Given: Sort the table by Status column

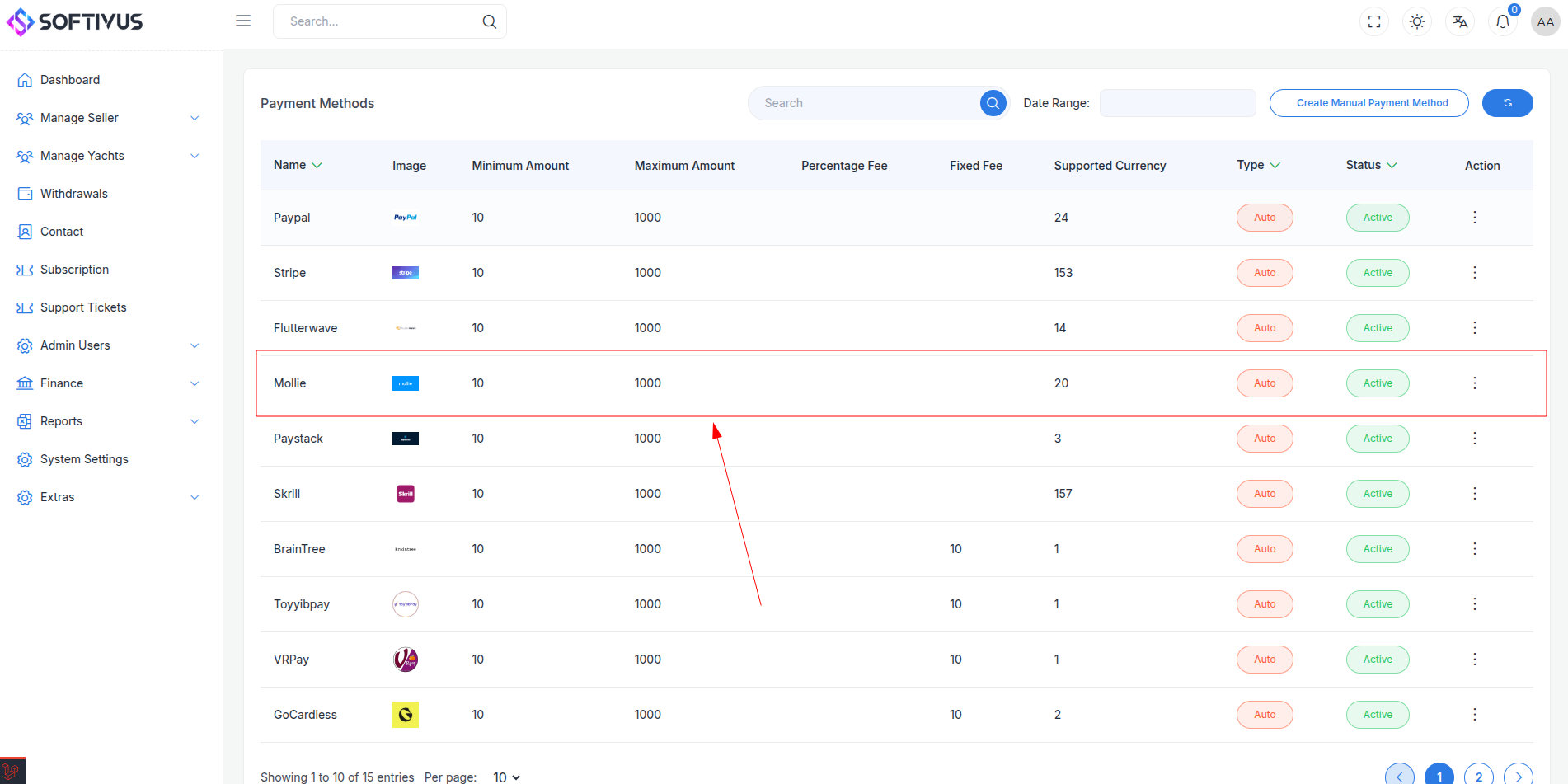Looking at the screenshot, I should 1372,165.
